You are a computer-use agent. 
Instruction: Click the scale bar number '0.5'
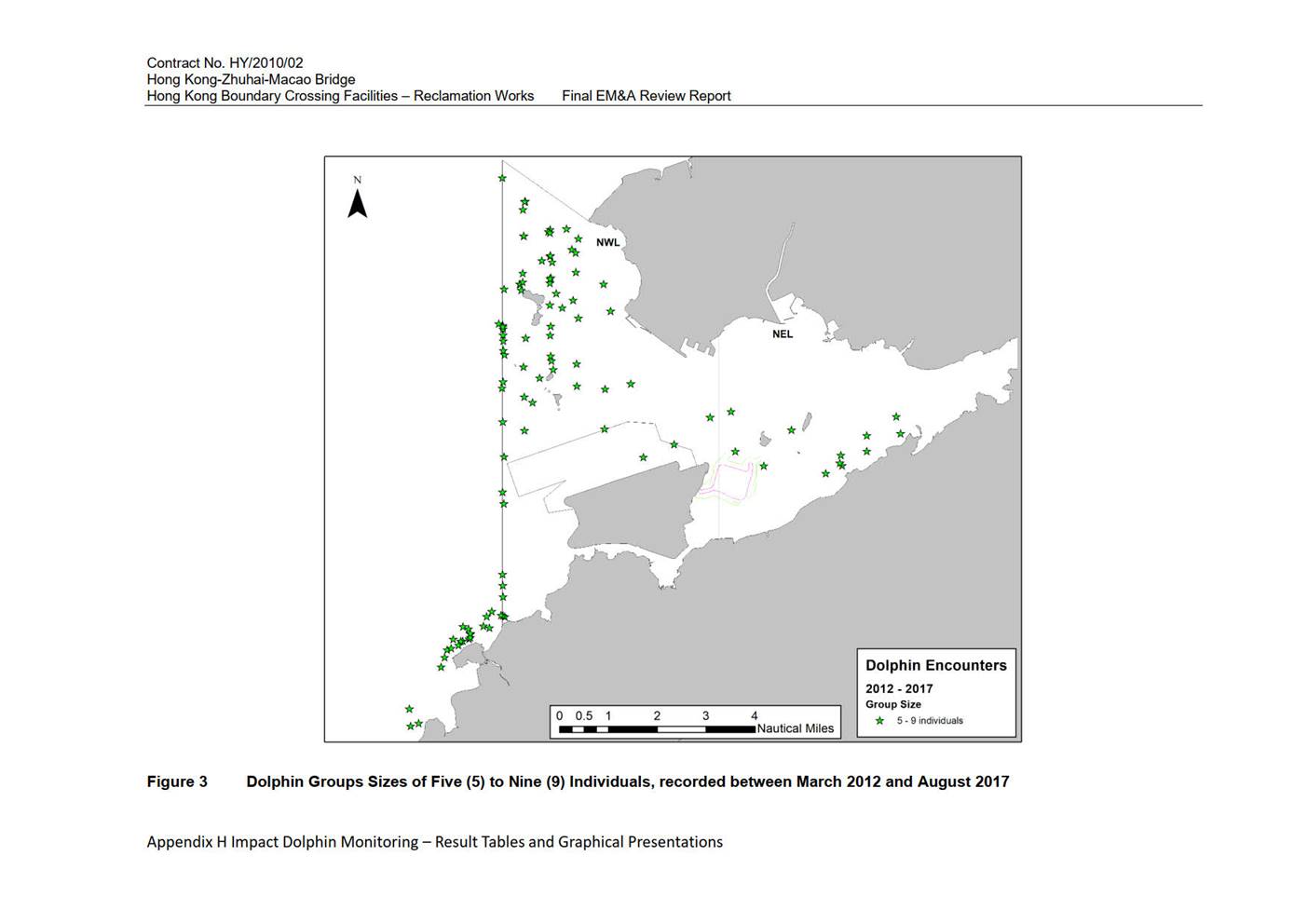584,715
